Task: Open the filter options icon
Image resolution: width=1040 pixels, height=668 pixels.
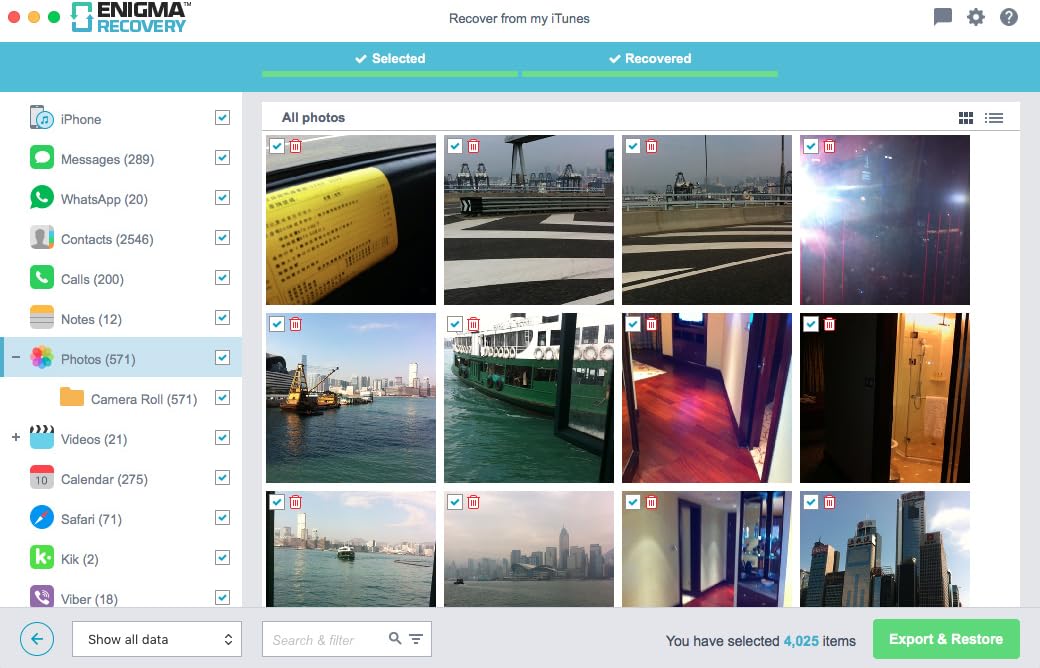Action: [x=416, y=639]
